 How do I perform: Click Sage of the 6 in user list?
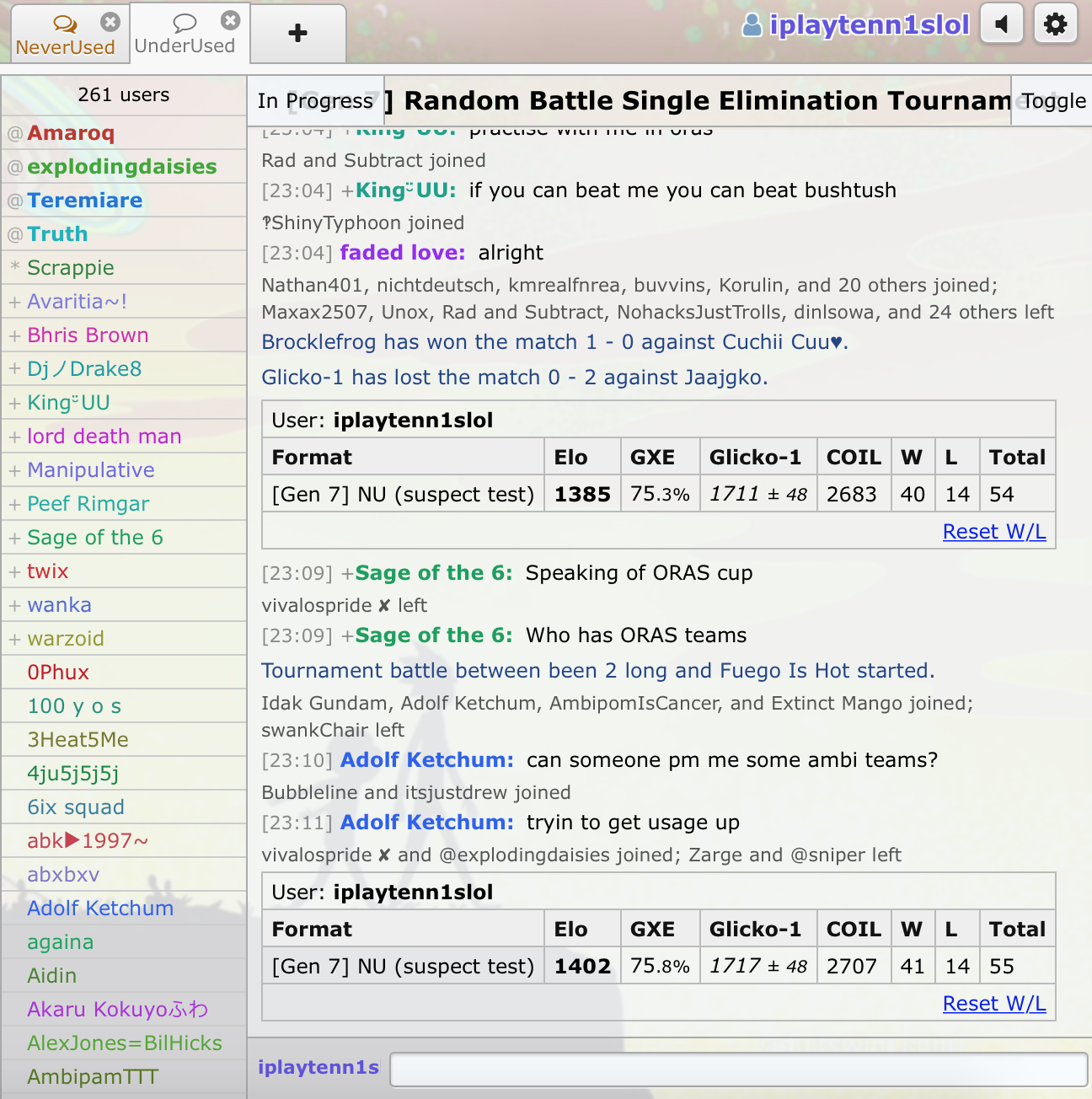(95, 538)
